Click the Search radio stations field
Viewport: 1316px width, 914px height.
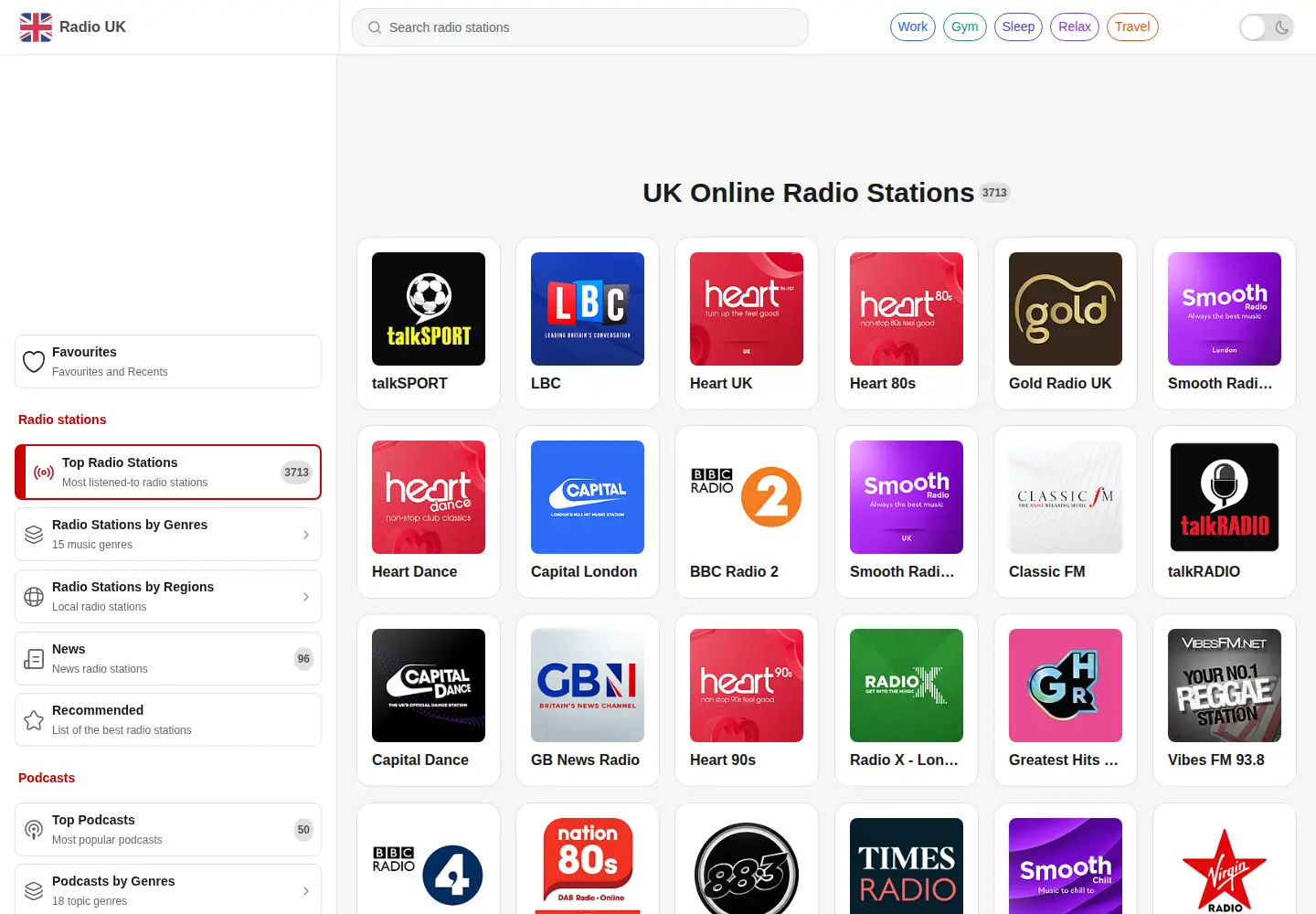[580, 27]
